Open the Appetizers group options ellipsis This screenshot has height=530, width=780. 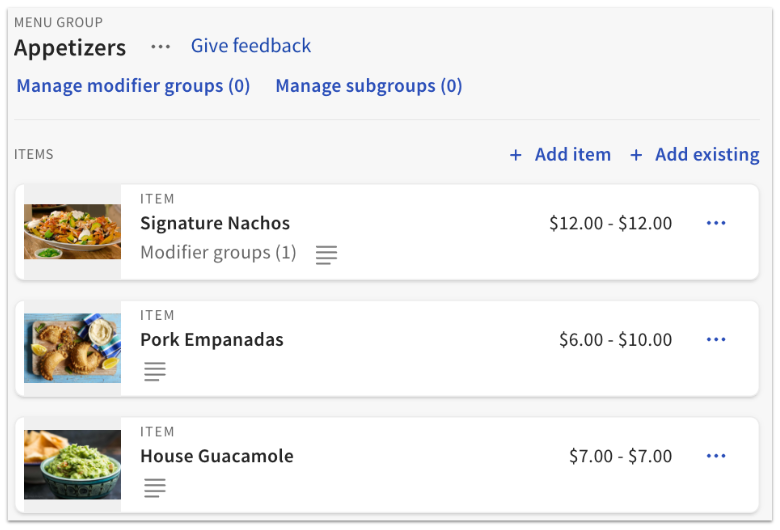coord(160,47)
